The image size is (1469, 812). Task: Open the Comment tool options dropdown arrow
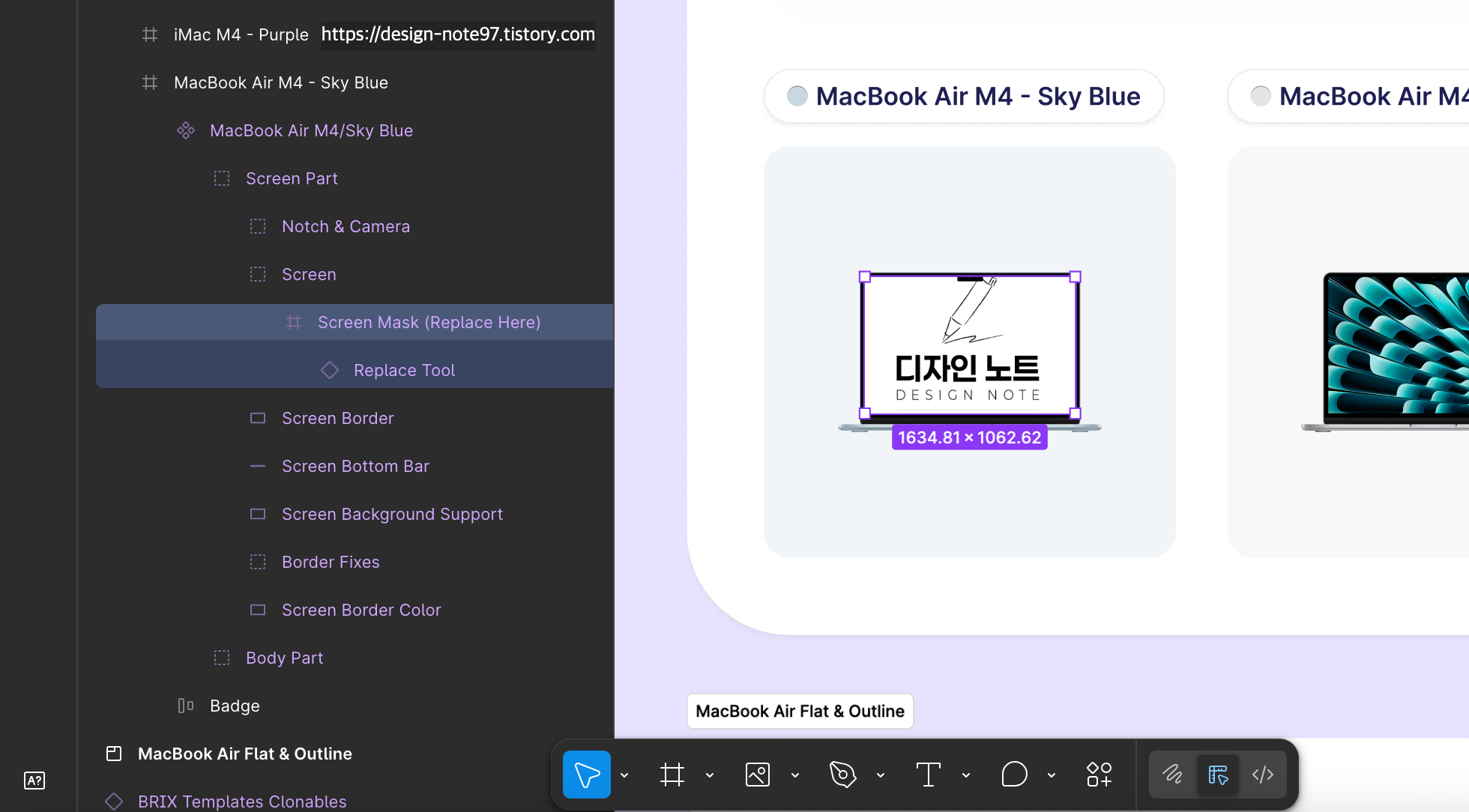1052,775
